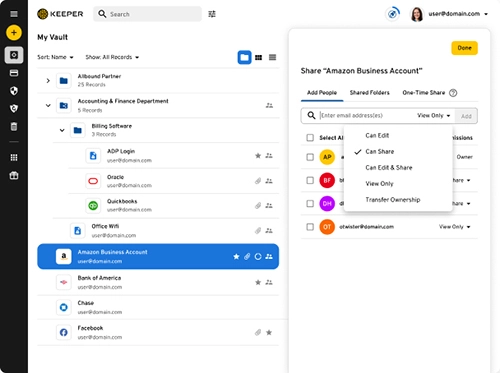This screenshot has width=500, height=373.
Task: Select Can Edit & Share option
Action: 398,168
